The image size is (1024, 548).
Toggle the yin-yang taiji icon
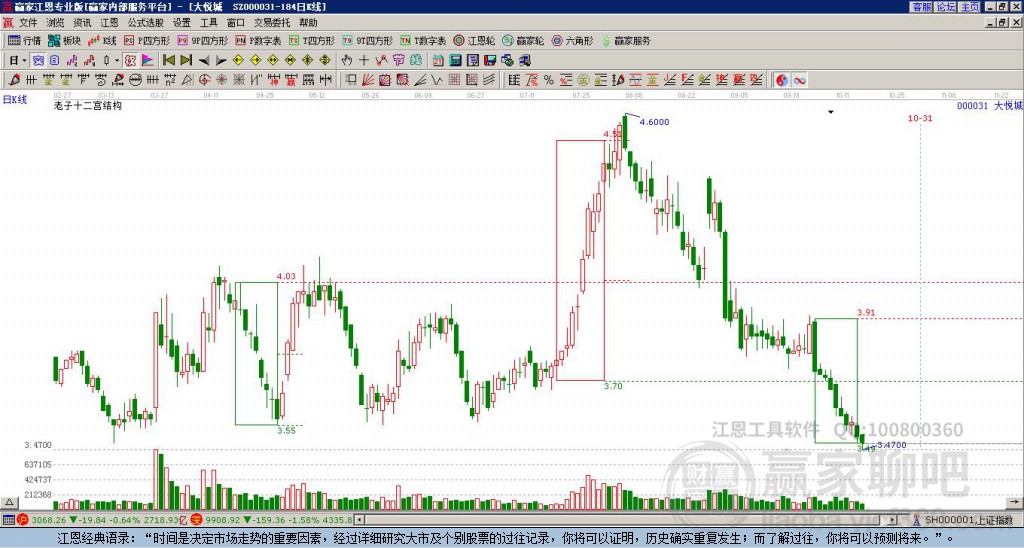point(782,80)
